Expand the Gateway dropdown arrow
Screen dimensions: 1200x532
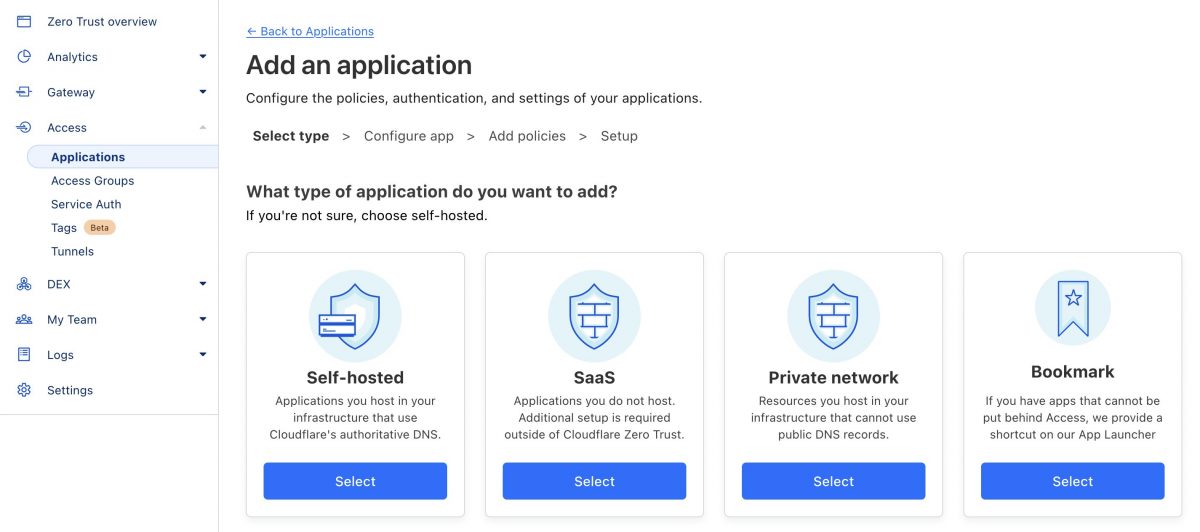click(203, 92)
